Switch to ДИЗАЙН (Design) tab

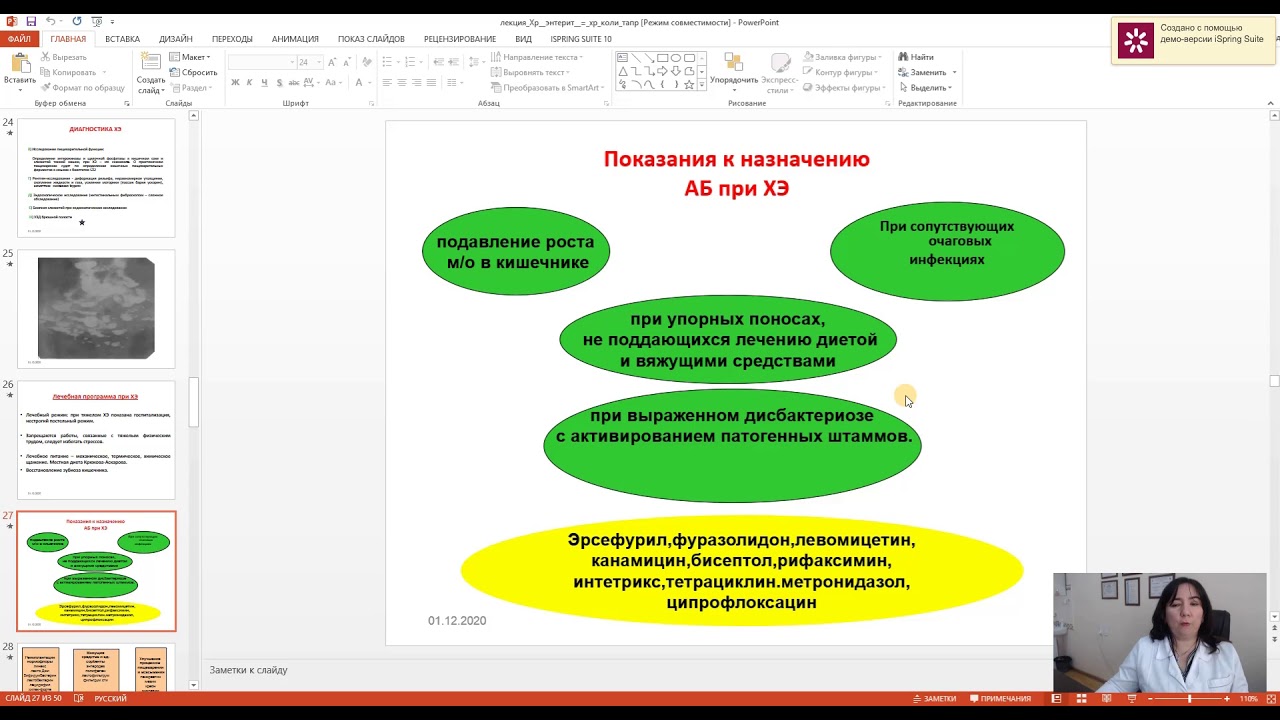click(176, 39)
